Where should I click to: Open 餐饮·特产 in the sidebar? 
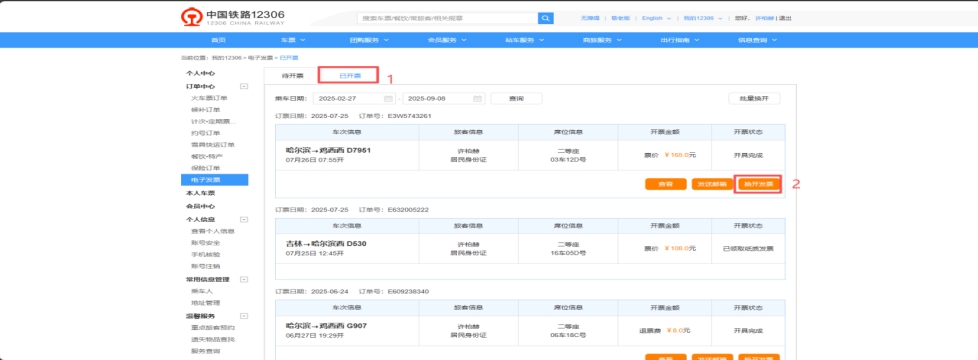pos(206,156)
